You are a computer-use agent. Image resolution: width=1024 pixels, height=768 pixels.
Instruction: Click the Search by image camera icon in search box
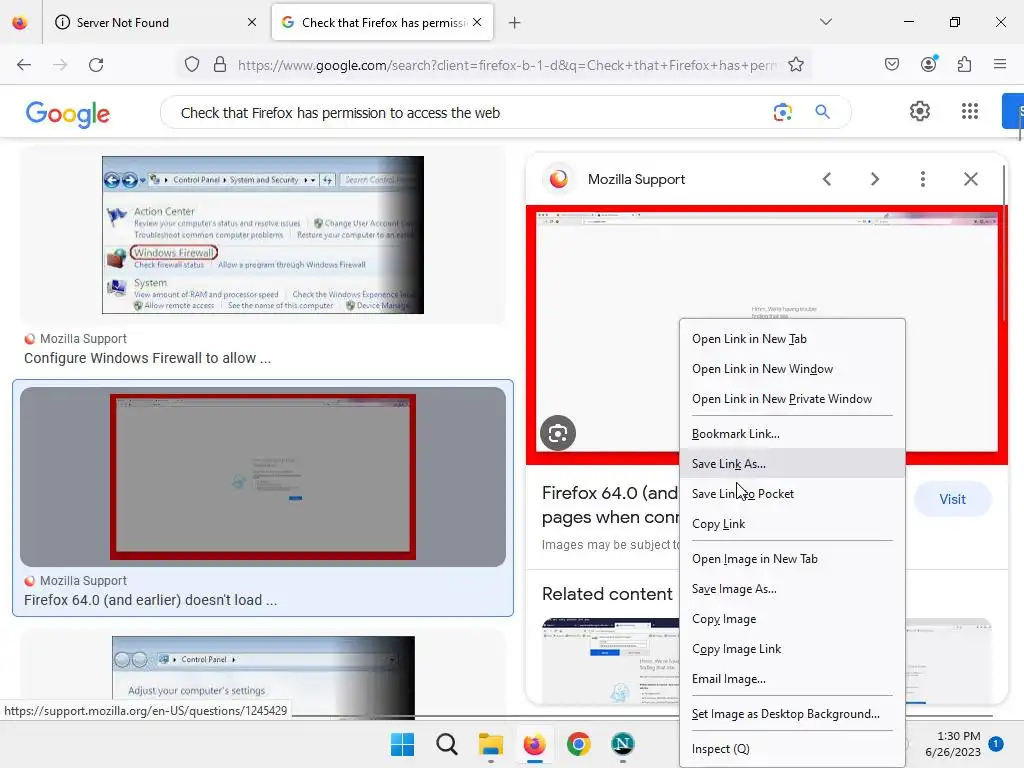782,112
